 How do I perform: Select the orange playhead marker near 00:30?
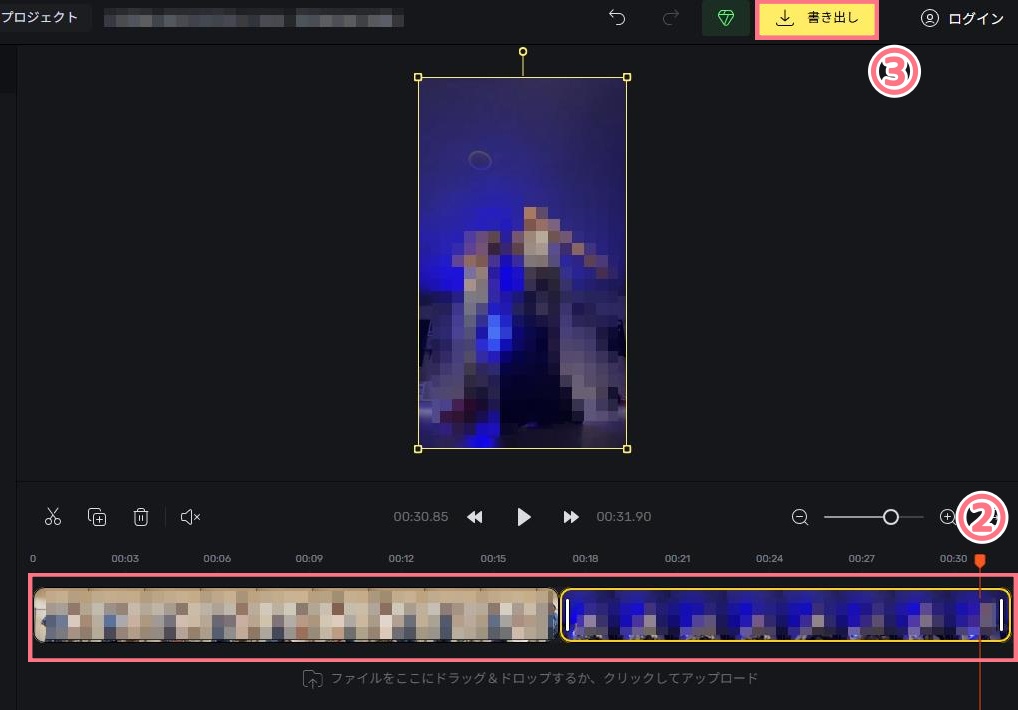coord(980,562)
